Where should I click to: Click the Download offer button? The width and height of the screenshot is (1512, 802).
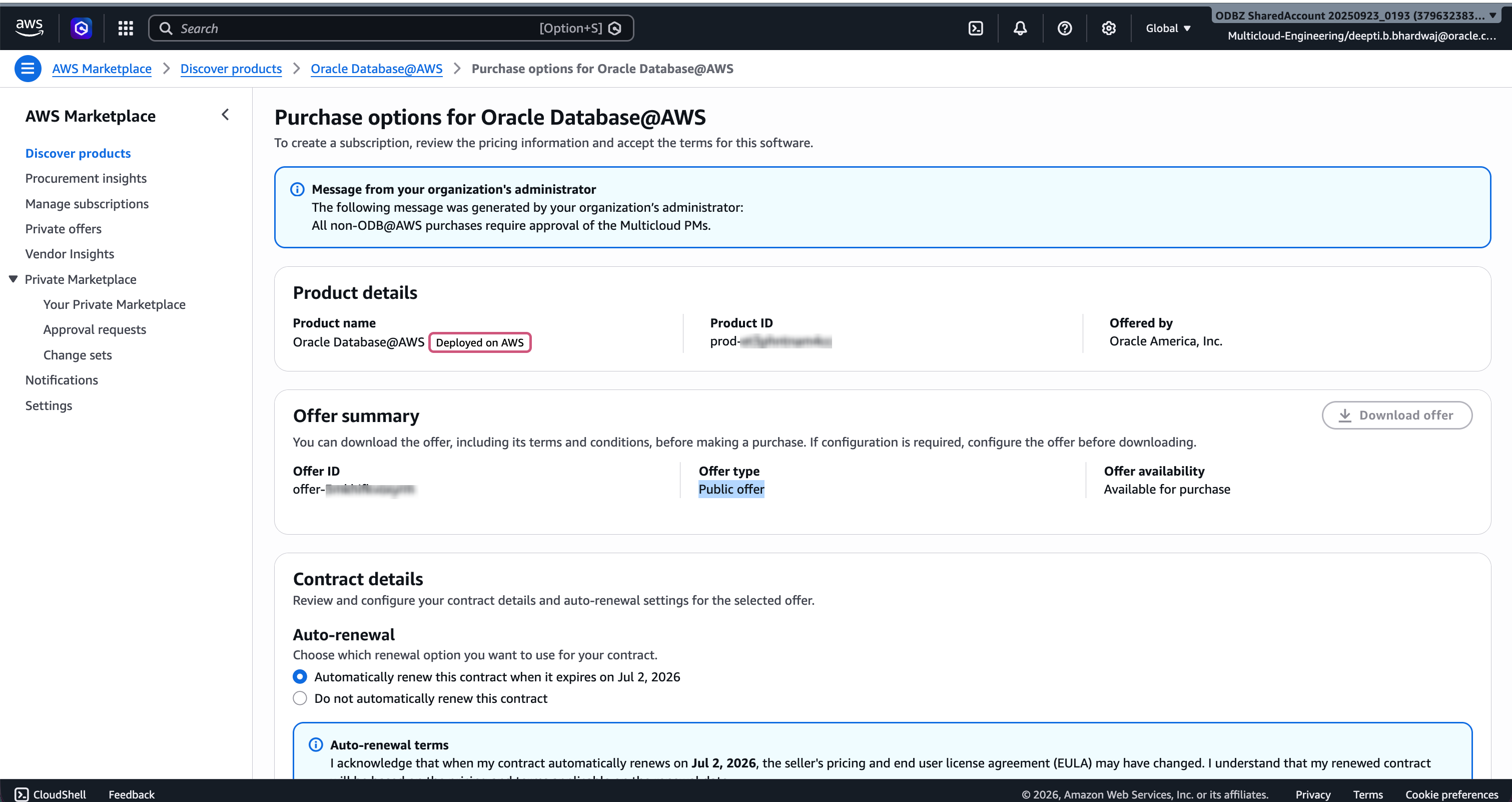click(1397, 415)
